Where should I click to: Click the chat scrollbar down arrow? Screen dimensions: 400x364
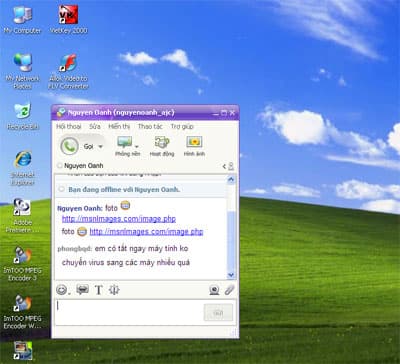(231, 275)
